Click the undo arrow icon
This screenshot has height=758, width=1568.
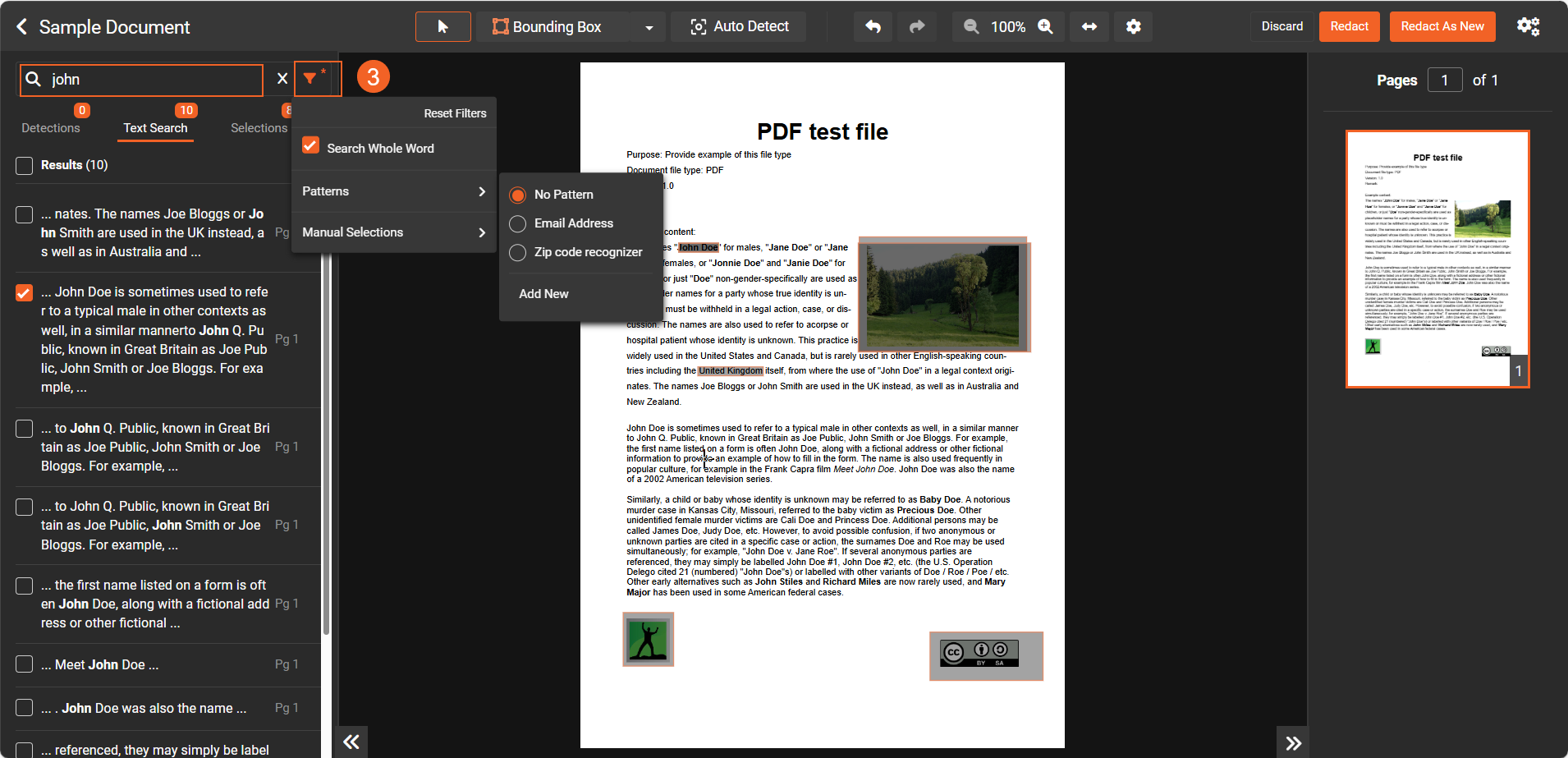[873, 27]
